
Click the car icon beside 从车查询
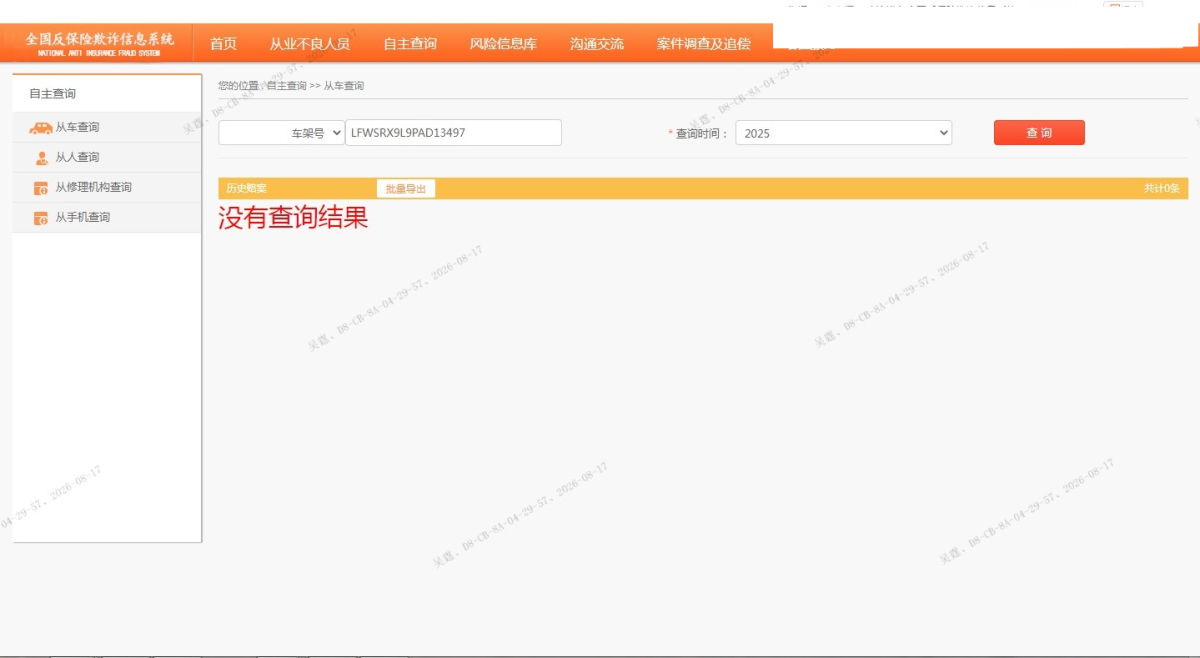coord(41,128)
